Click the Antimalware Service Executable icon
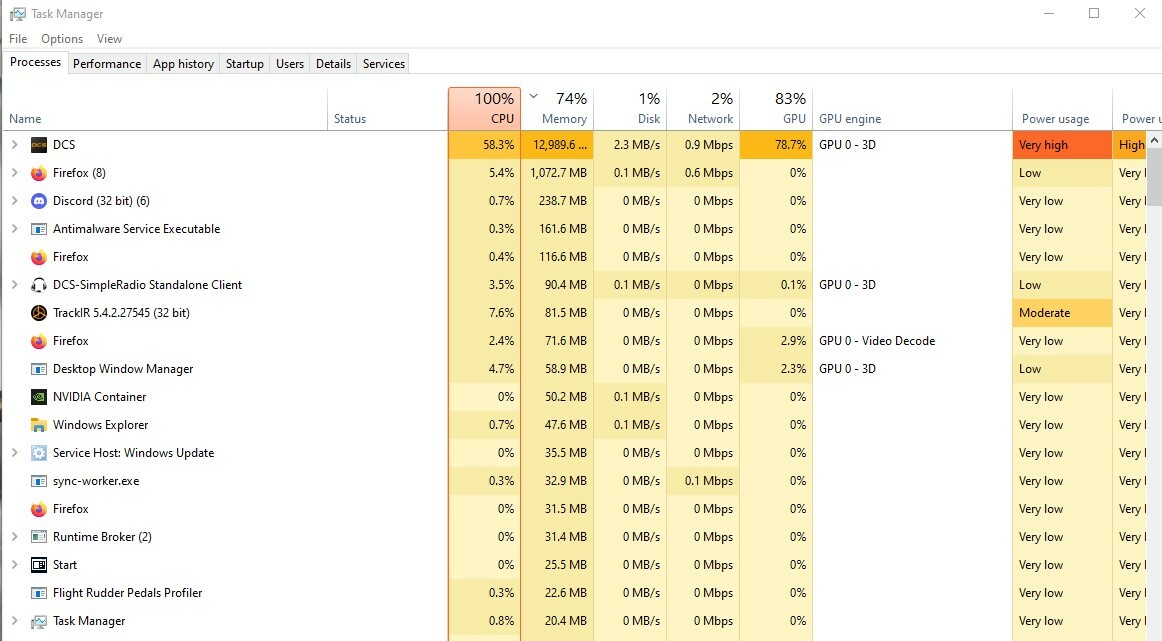 click(39, 229)
